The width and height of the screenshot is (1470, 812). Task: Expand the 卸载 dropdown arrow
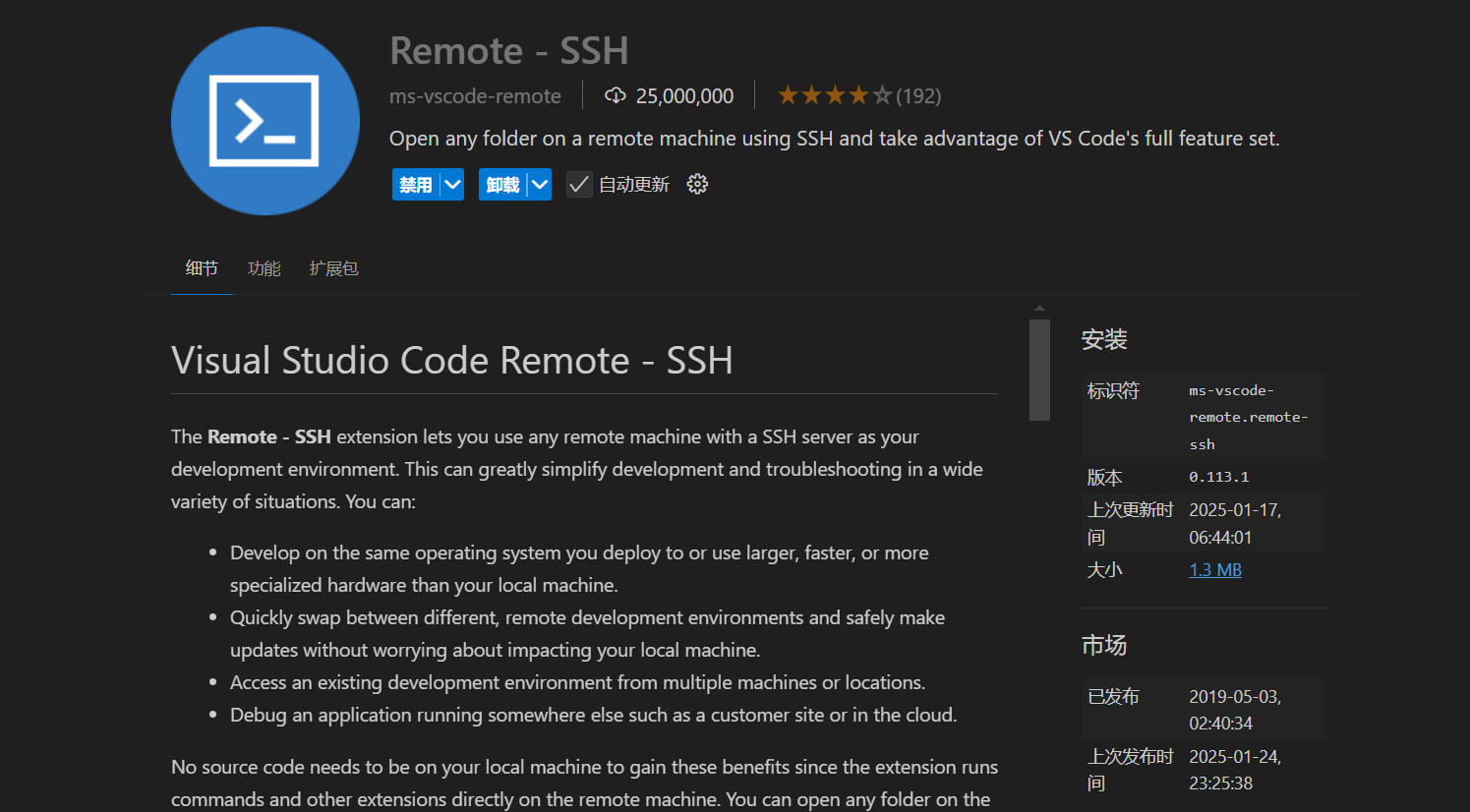[x=540, y=185]
